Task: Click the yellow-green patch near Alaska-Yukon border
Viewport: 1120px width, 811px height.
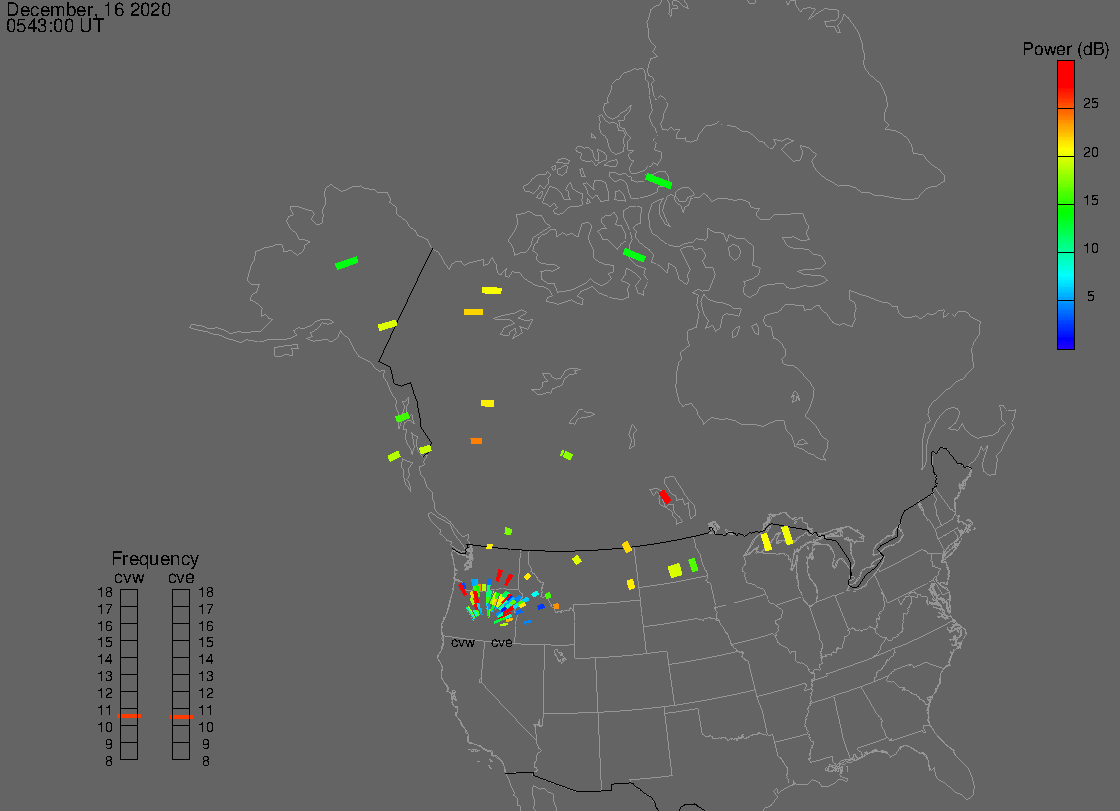Action: 387,325
